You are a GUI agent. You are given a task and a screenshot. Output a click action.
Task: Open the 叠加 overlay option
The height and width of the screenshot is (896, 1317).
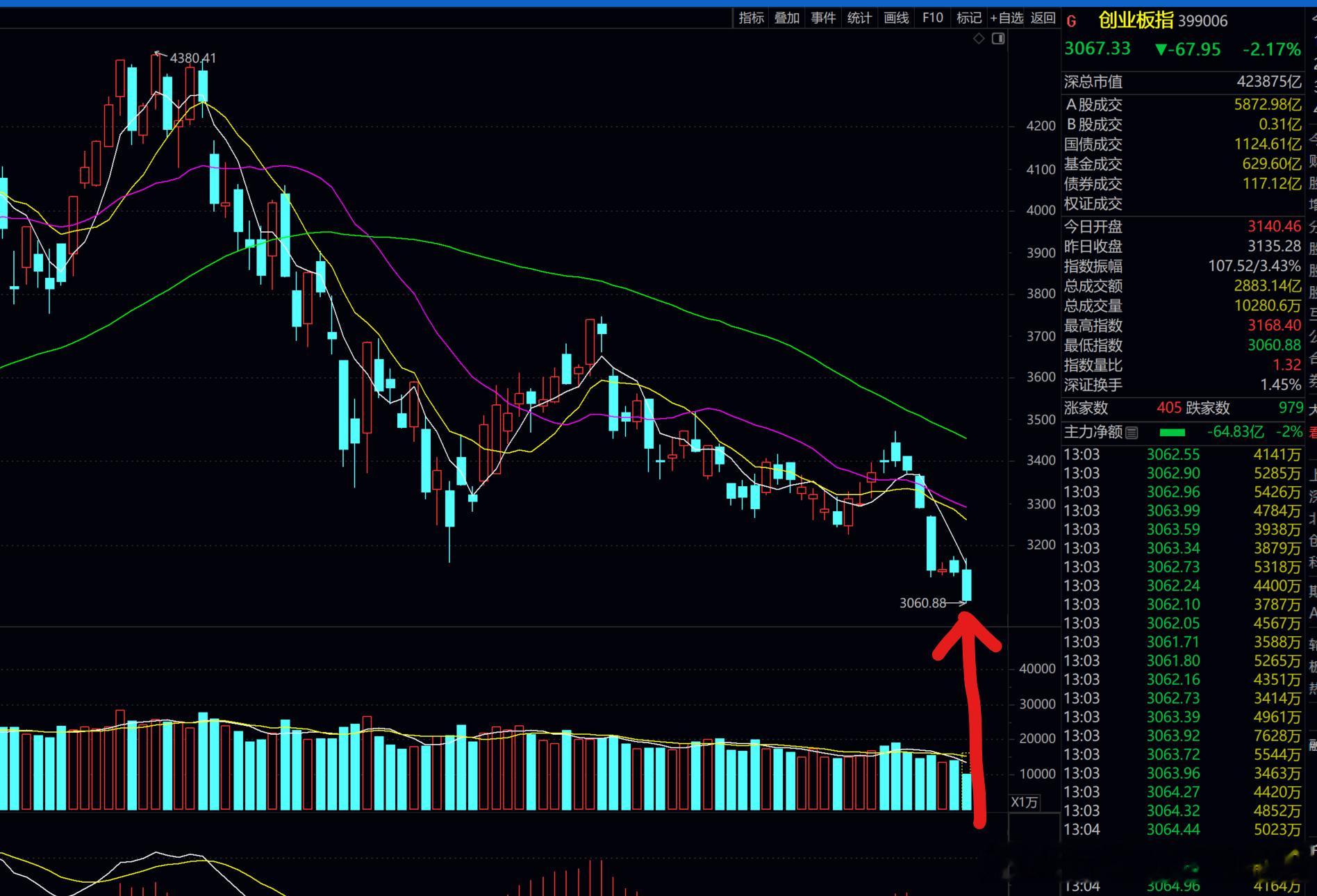(x=787, y=18)
